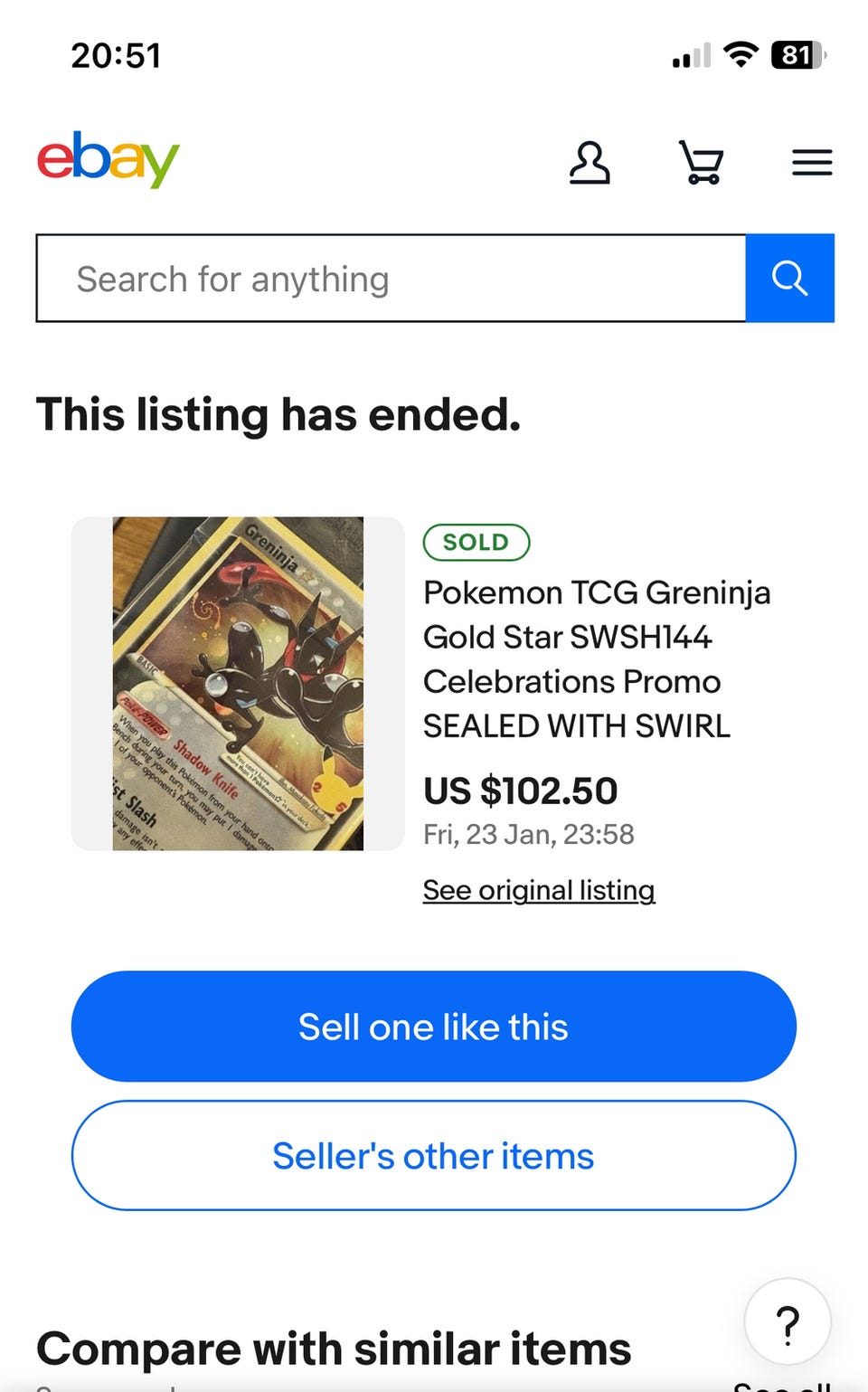Screen dimensions: 868x1392
Task: Tap the eBay logo to go home
Action: [108, 160]
